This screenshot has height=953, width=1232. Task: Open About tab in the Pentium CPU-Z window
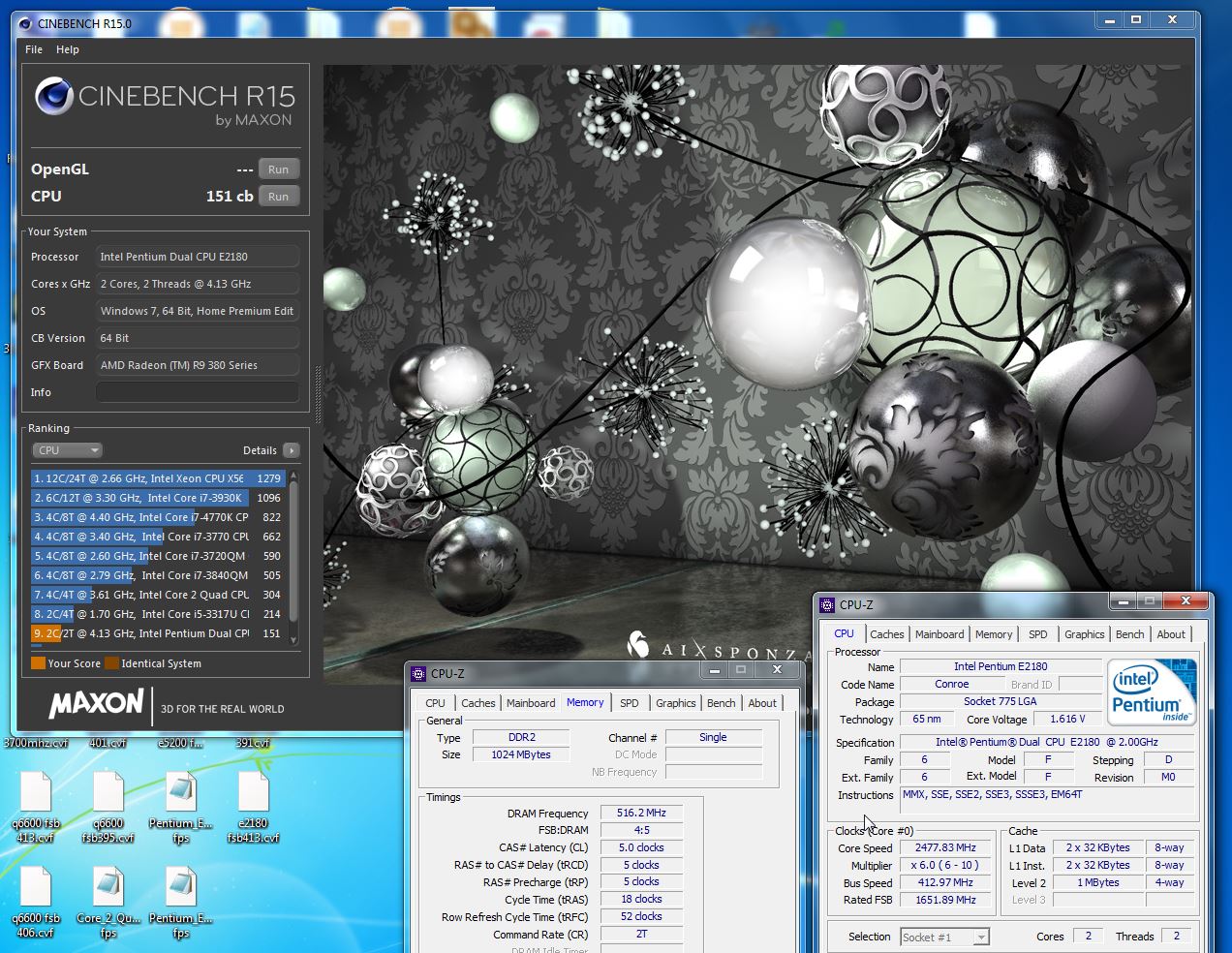click(x=1171, y=634)
